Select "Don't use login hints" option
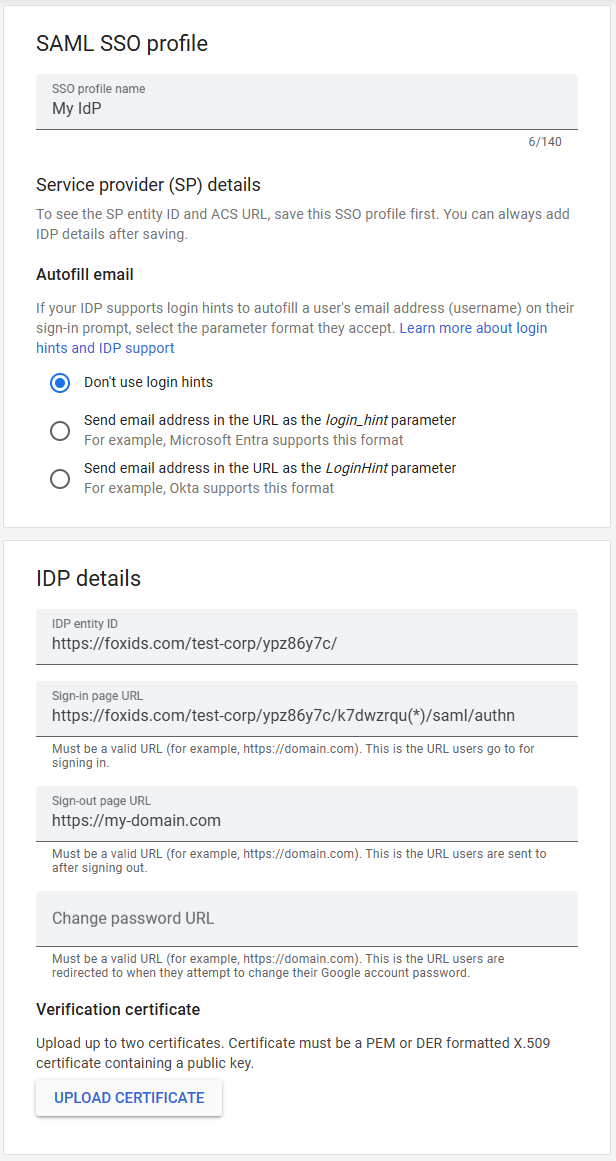The height and width of the screenshot is (1161, 616). pyautogui.click(x=60, y=383)
